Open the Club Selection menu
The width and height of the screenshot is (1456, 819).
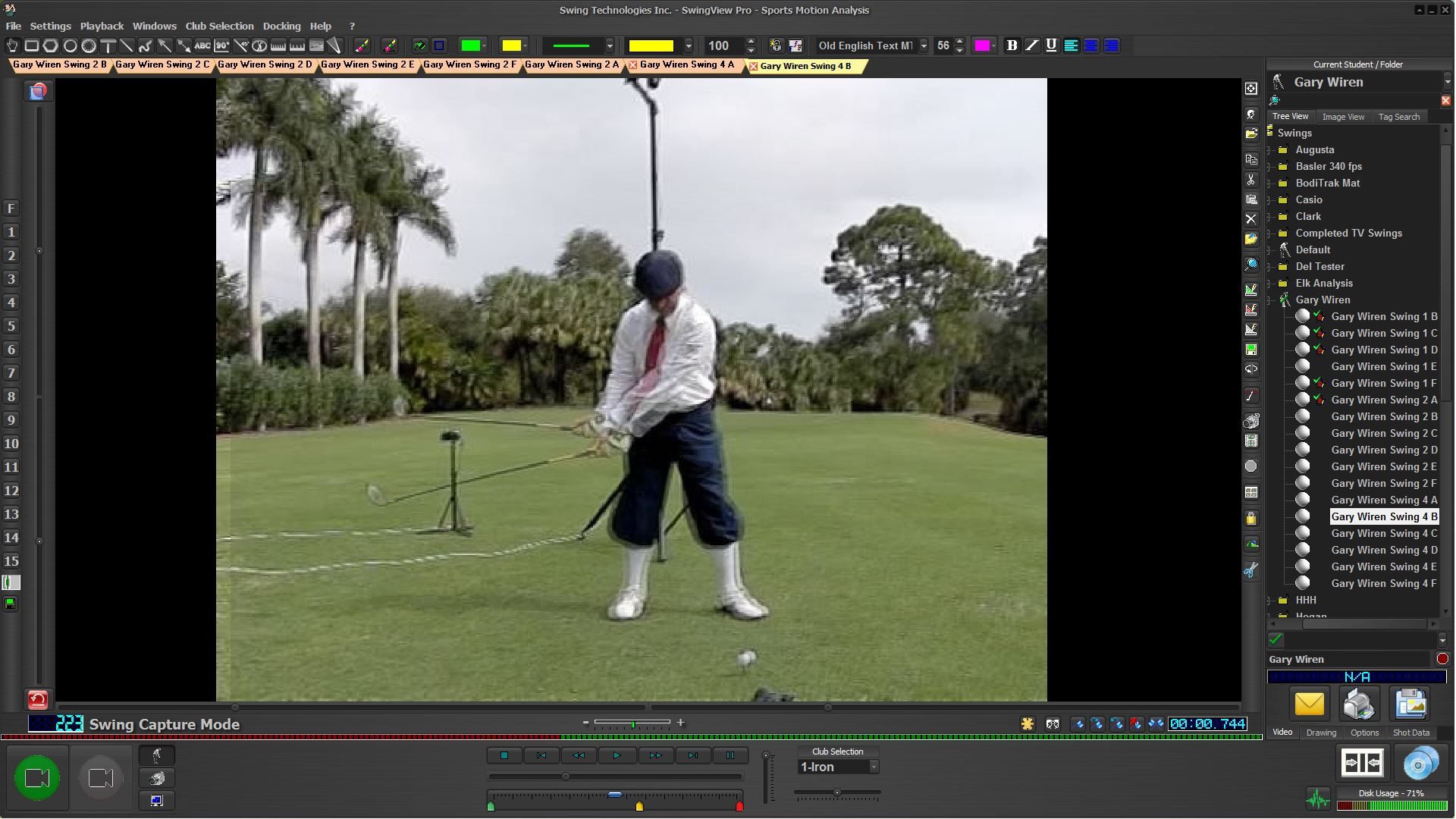219,26
